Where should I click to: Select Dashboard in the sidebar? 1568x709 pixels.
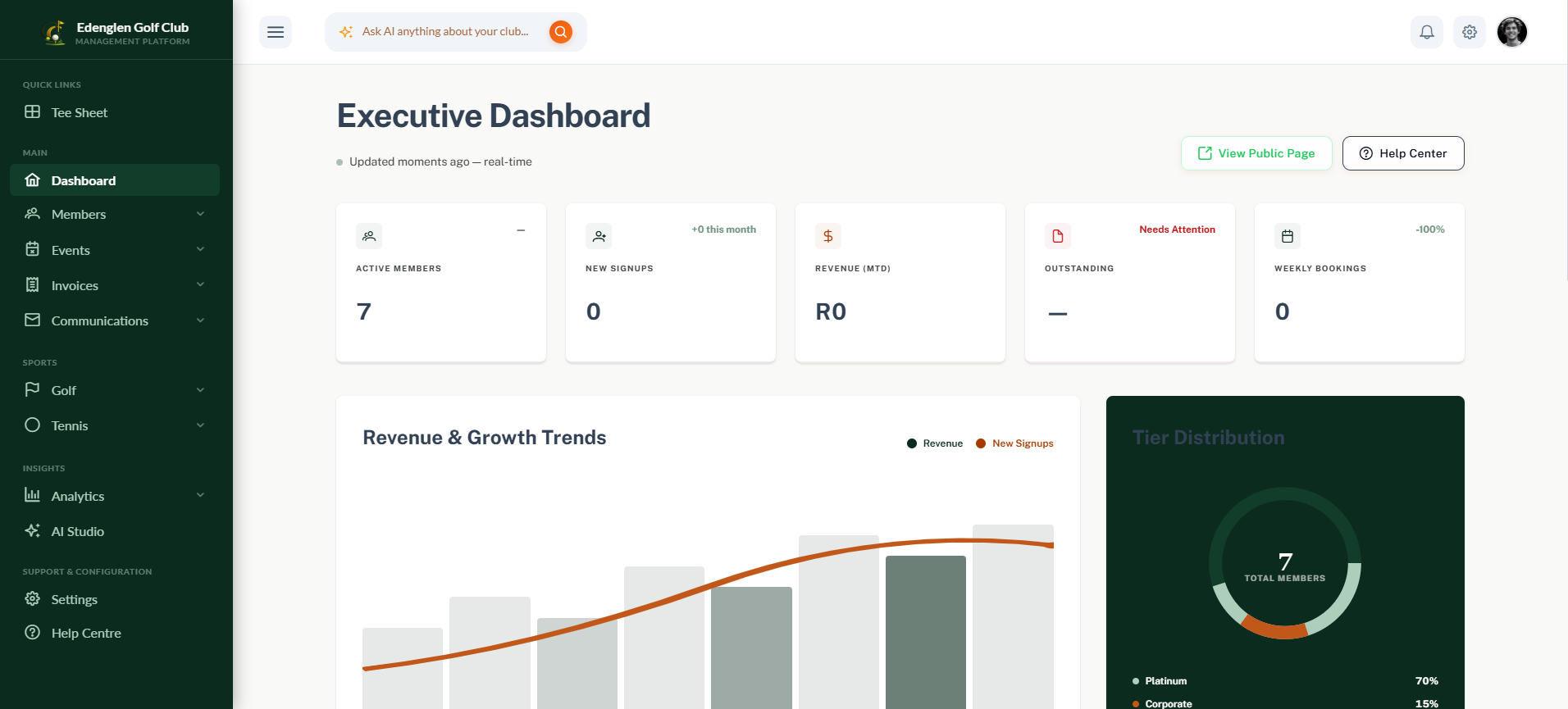coord(115,180)
